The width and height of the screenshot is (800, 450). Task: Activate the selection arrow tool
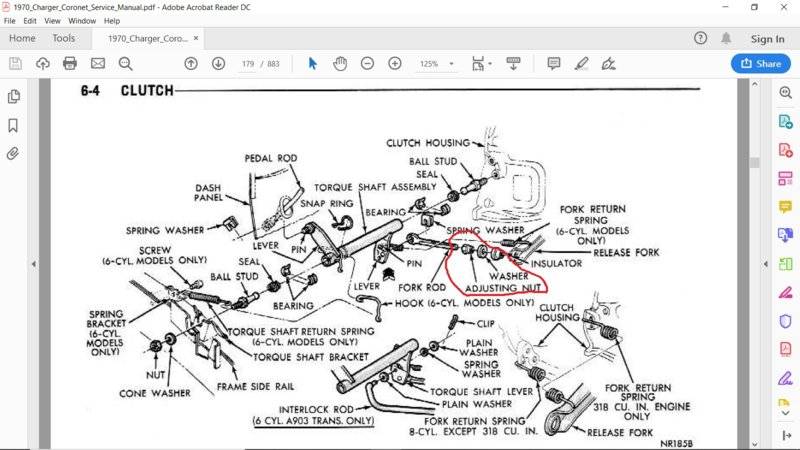(x=312, y=63)
